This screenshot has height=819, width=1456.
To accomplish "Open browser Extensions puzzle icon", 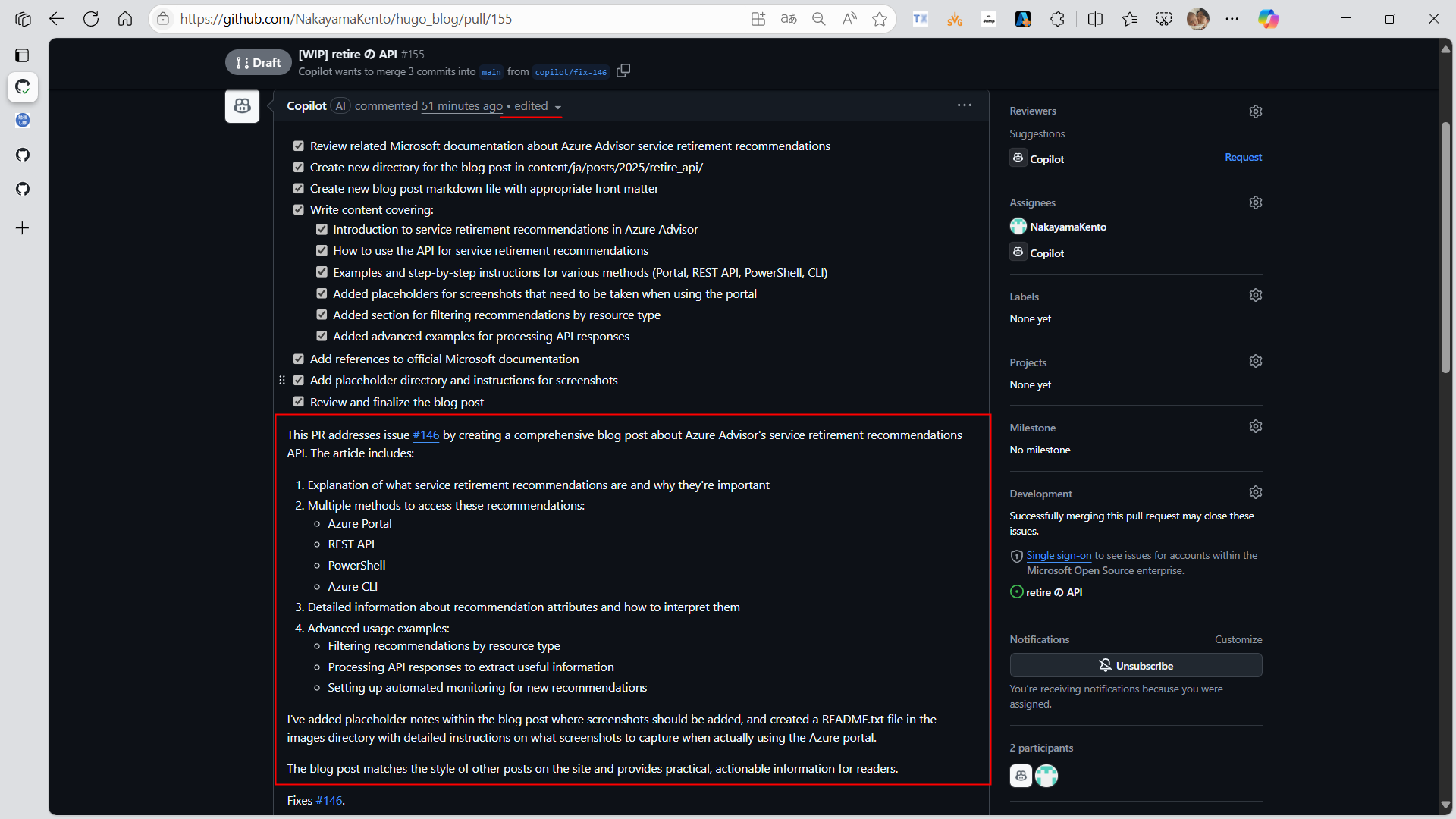I will pos(1058,19).
